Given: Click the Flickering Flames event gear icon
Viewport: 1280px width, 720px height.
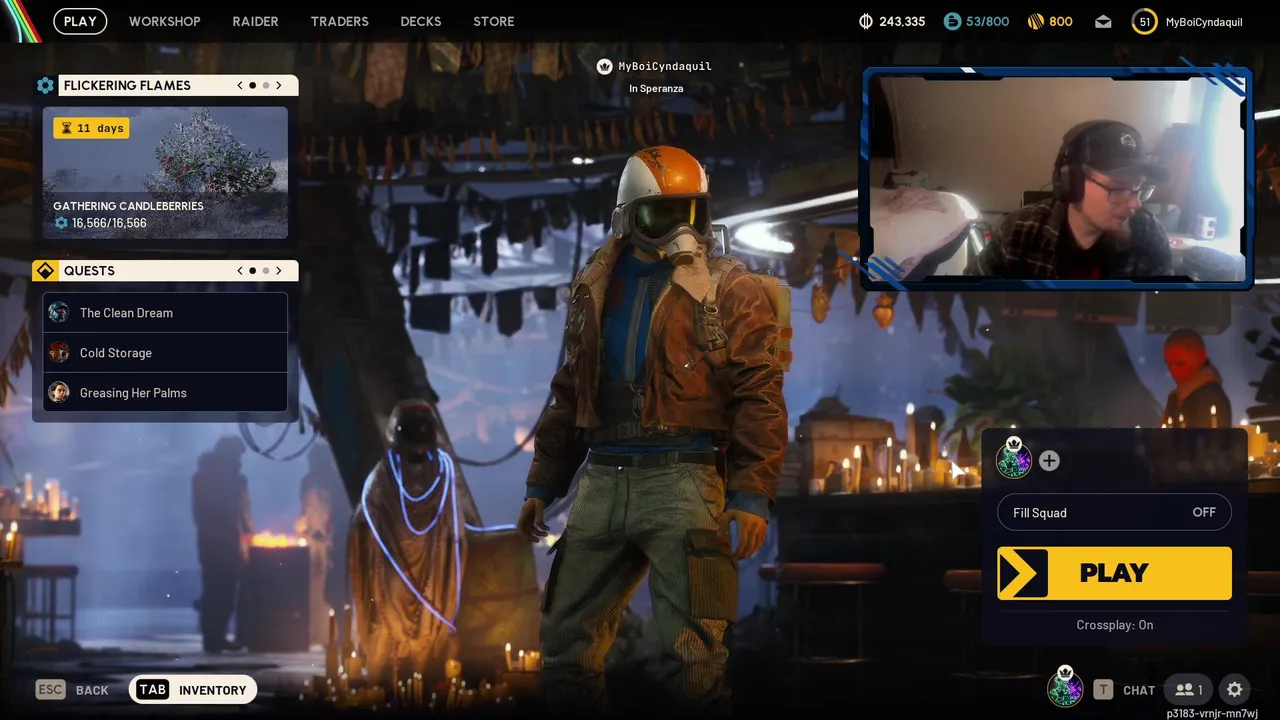Looking at the screenshot, I should (x=45, y=85).
